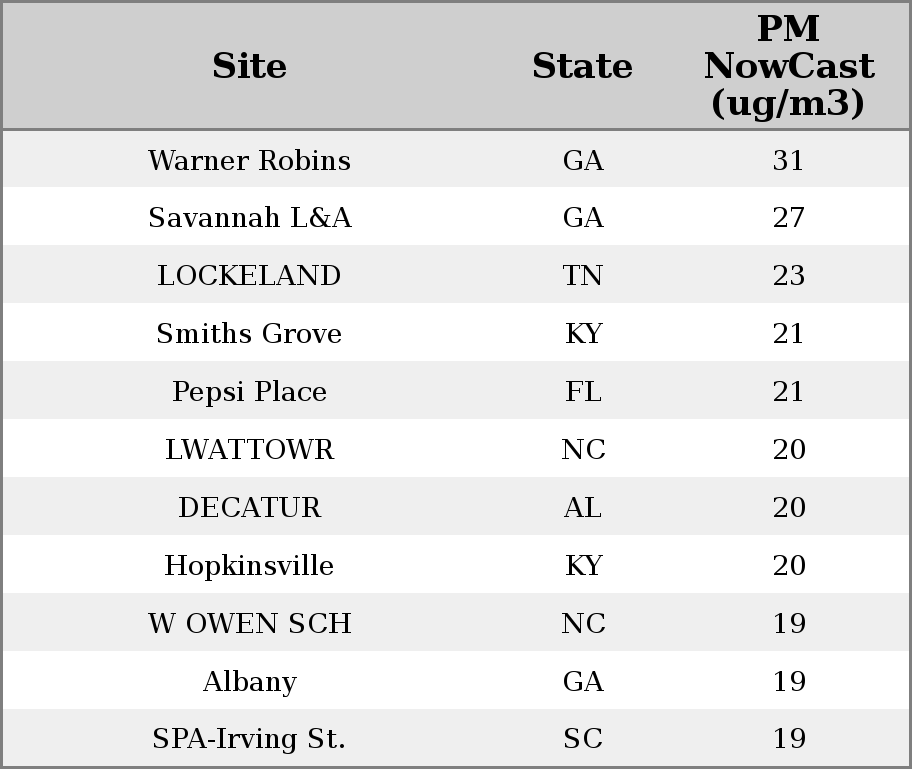Viewport: 912px width, 769px height.
Task: Click the TN state cell
Action: [583, 276]
